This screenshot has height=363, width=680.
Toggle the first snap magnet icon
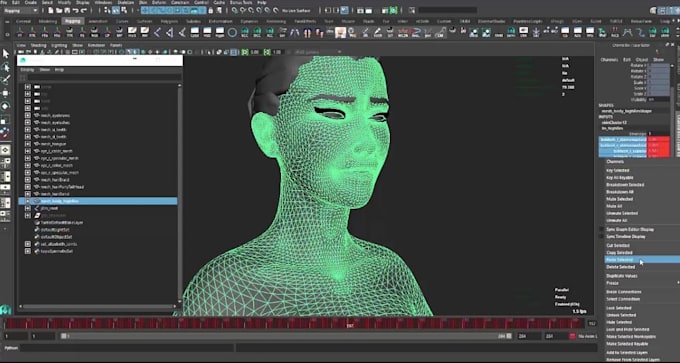[x=234, y=10]
